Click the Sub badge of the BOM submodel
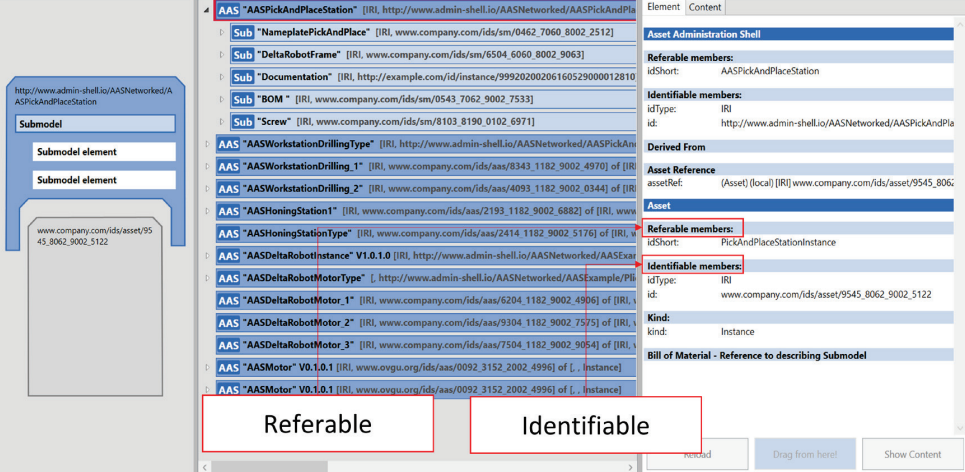965x472 pixels. (242, 99)
